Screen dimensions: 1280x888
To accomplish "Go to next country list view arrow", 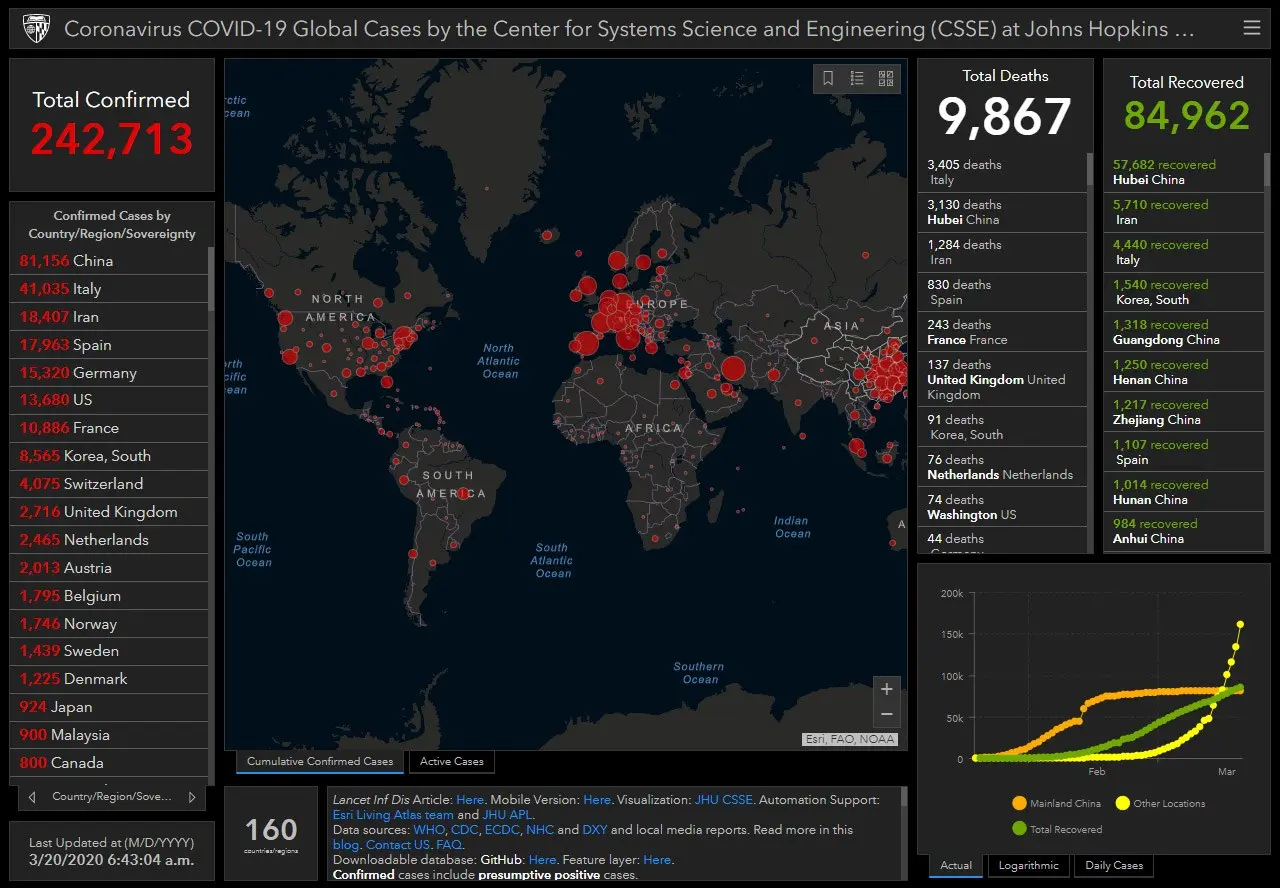I will [x=191, y=797].
